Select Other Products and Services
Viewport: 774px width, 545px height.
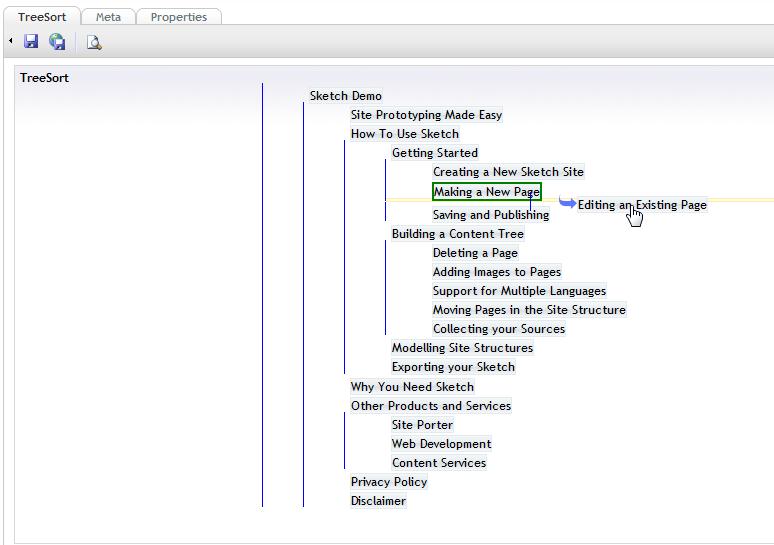click(431, 406)
